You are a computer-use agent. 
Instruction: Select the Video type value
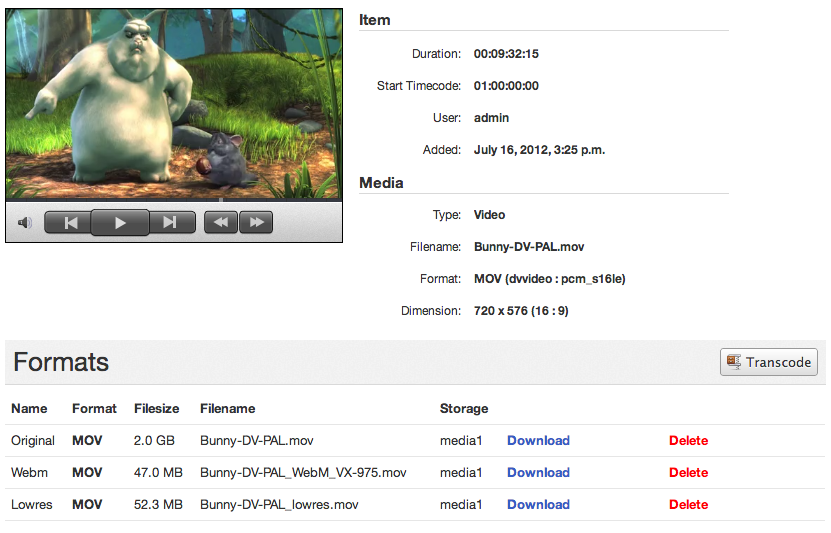489,215
